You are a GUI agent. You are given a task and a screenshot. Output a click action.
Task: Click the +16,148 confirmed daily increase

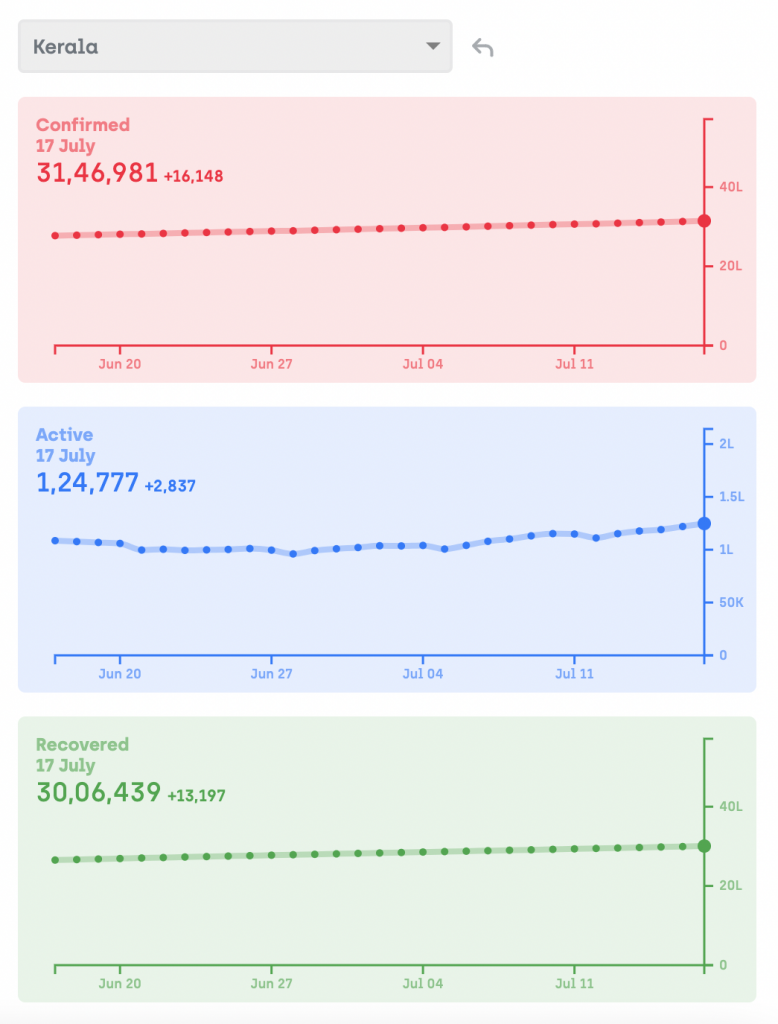[194, 176]
